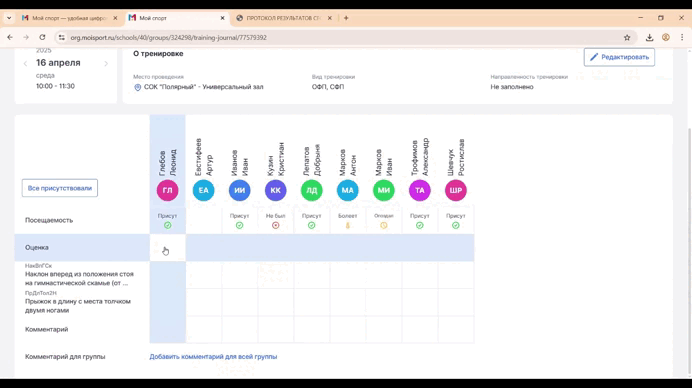Screen dimensions: 692x388
Task: Click the location pin next to СОК Полярный
Action: coord(138,87)
